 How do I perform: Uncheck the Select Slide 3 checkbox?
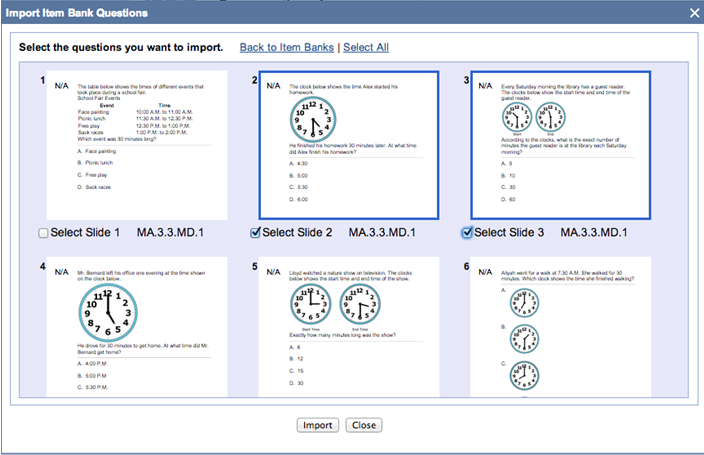pos(467,233)
